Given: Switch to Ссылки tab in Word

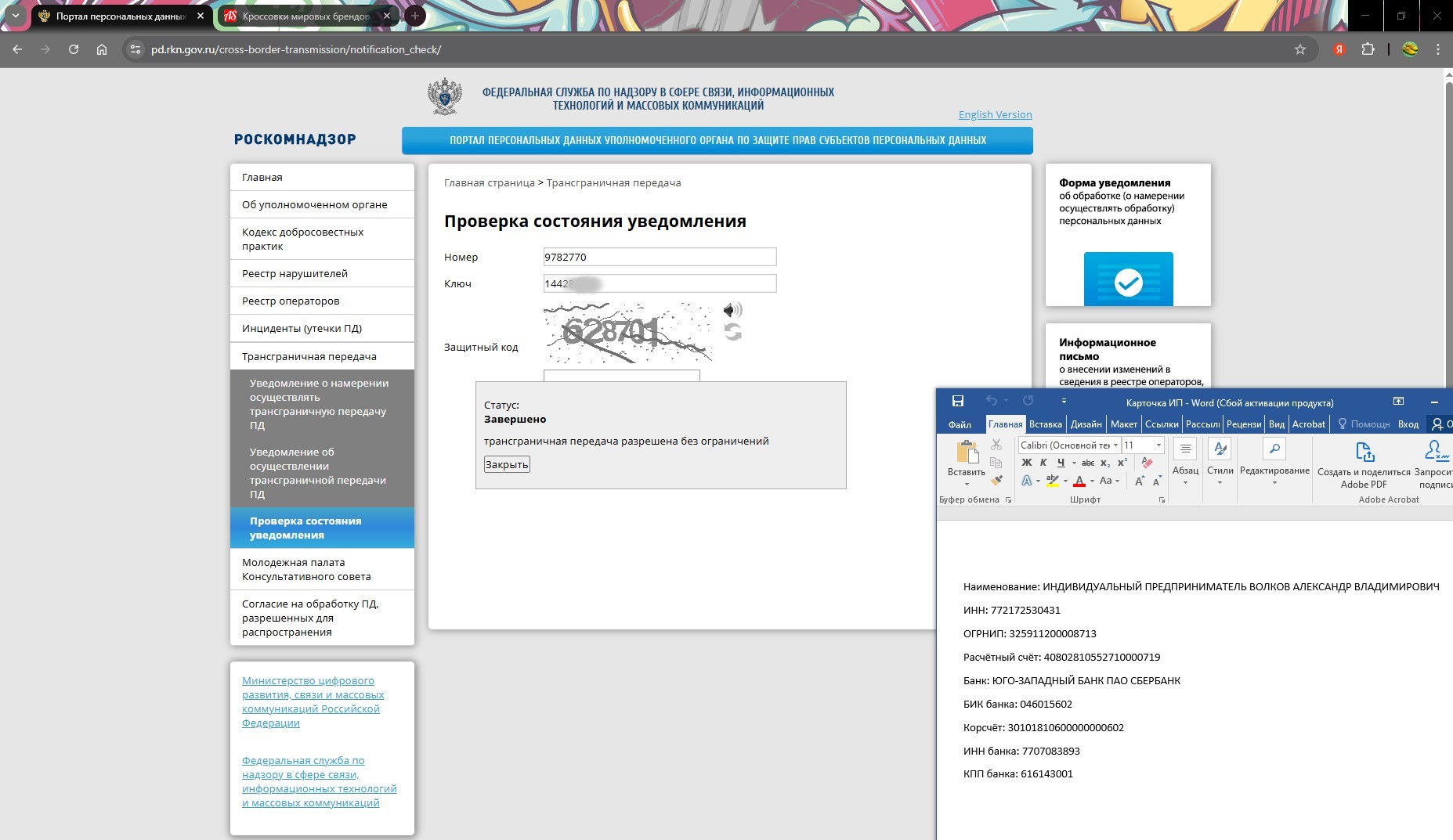Looking at the screenshot, I should pos(1162,424).
